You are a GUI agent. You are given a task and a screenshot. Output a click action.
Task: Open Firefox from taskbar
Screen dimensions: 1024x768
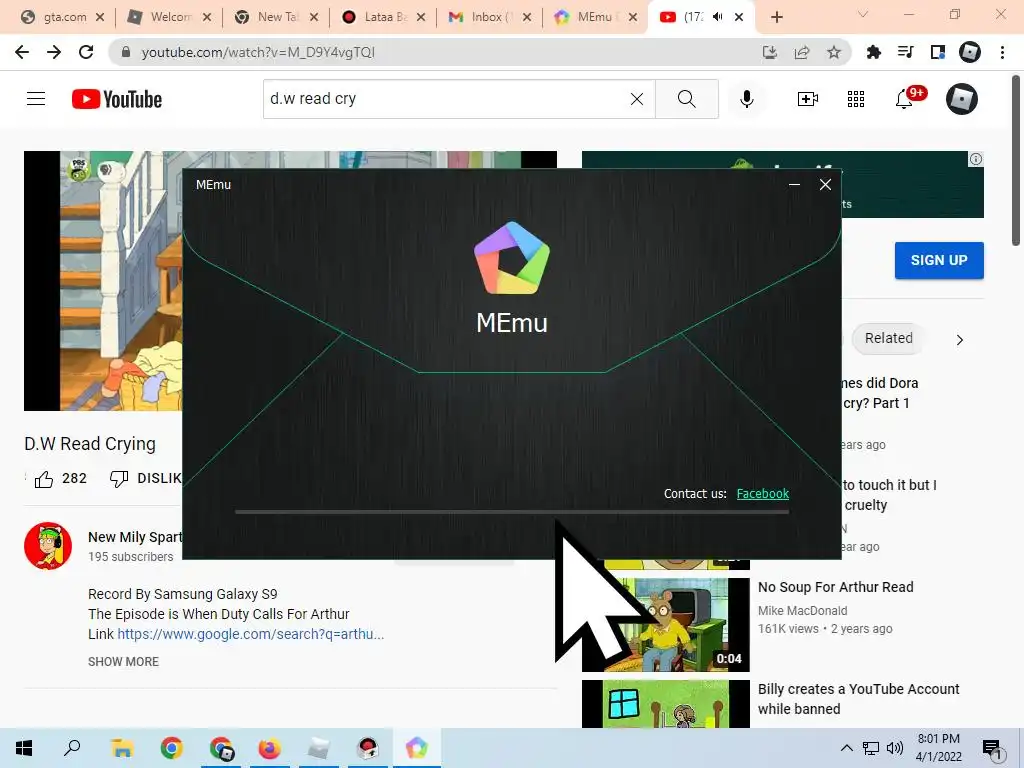[x=269, y=748]
